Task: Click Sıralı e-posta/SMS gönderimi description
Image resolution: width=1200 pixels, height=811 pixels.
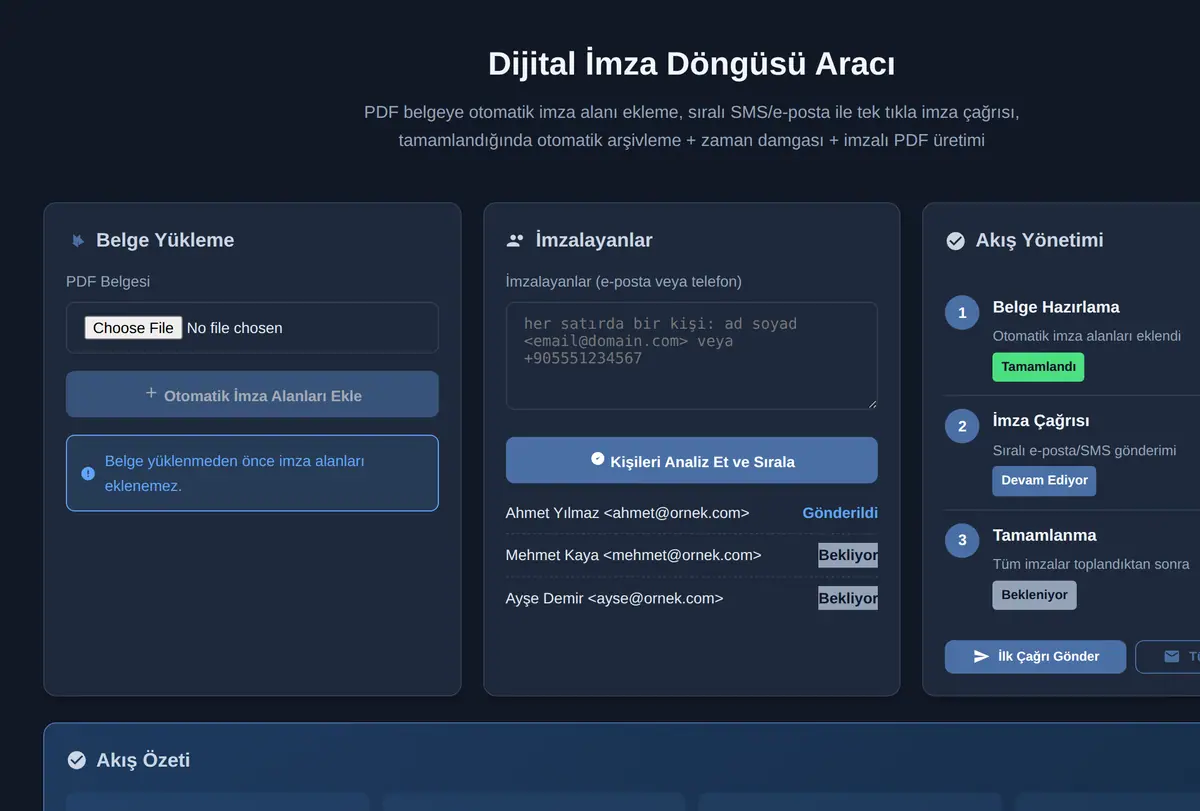Action: 1084,450
